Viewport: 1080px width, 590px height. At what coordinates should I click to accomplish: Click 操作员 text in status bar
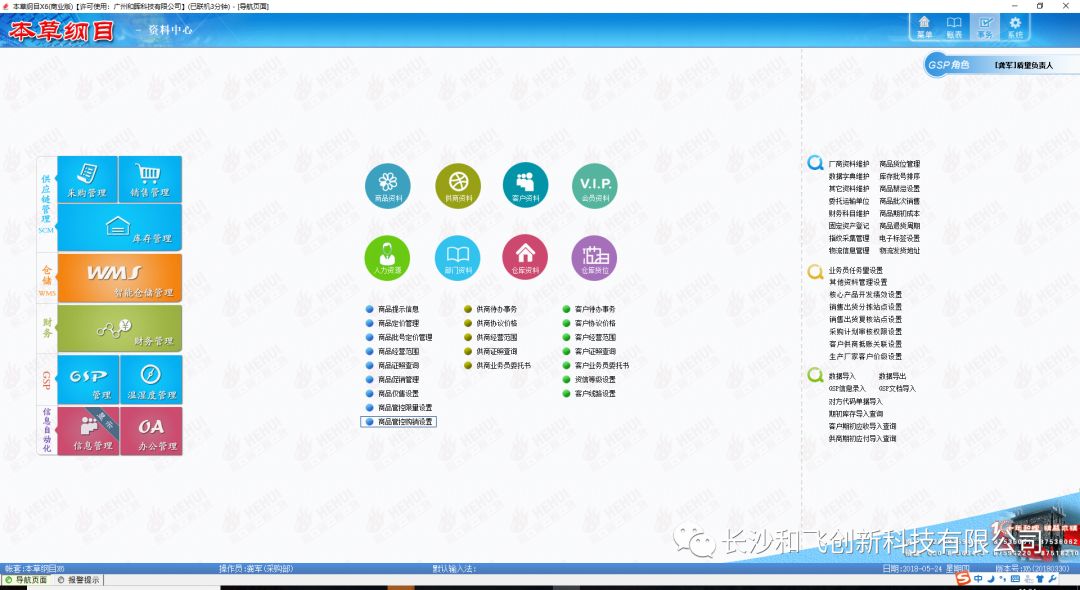pos(256,569)
